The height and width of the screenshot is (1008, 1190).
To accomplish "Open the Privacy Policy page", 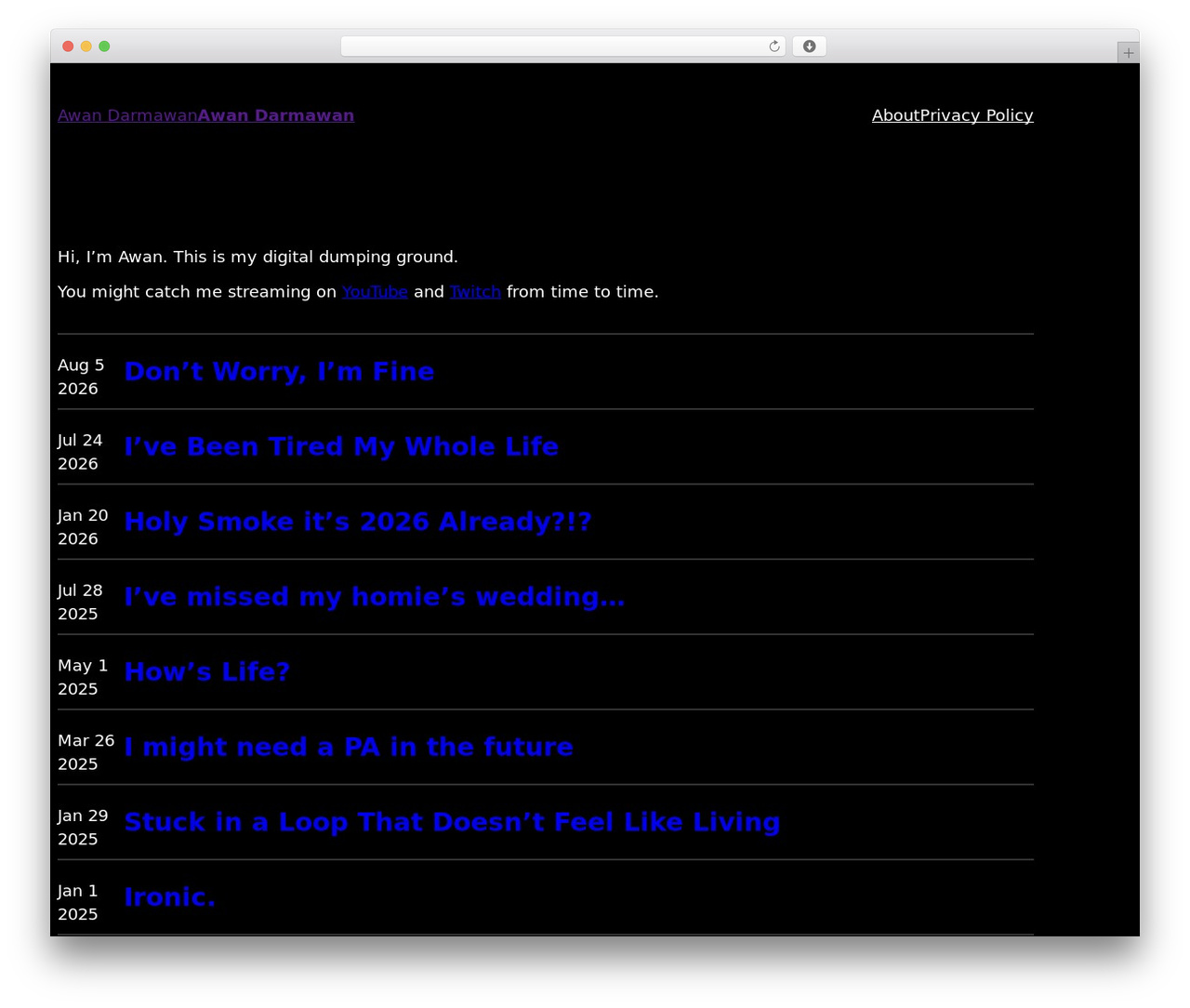I will tap(976, 115).
